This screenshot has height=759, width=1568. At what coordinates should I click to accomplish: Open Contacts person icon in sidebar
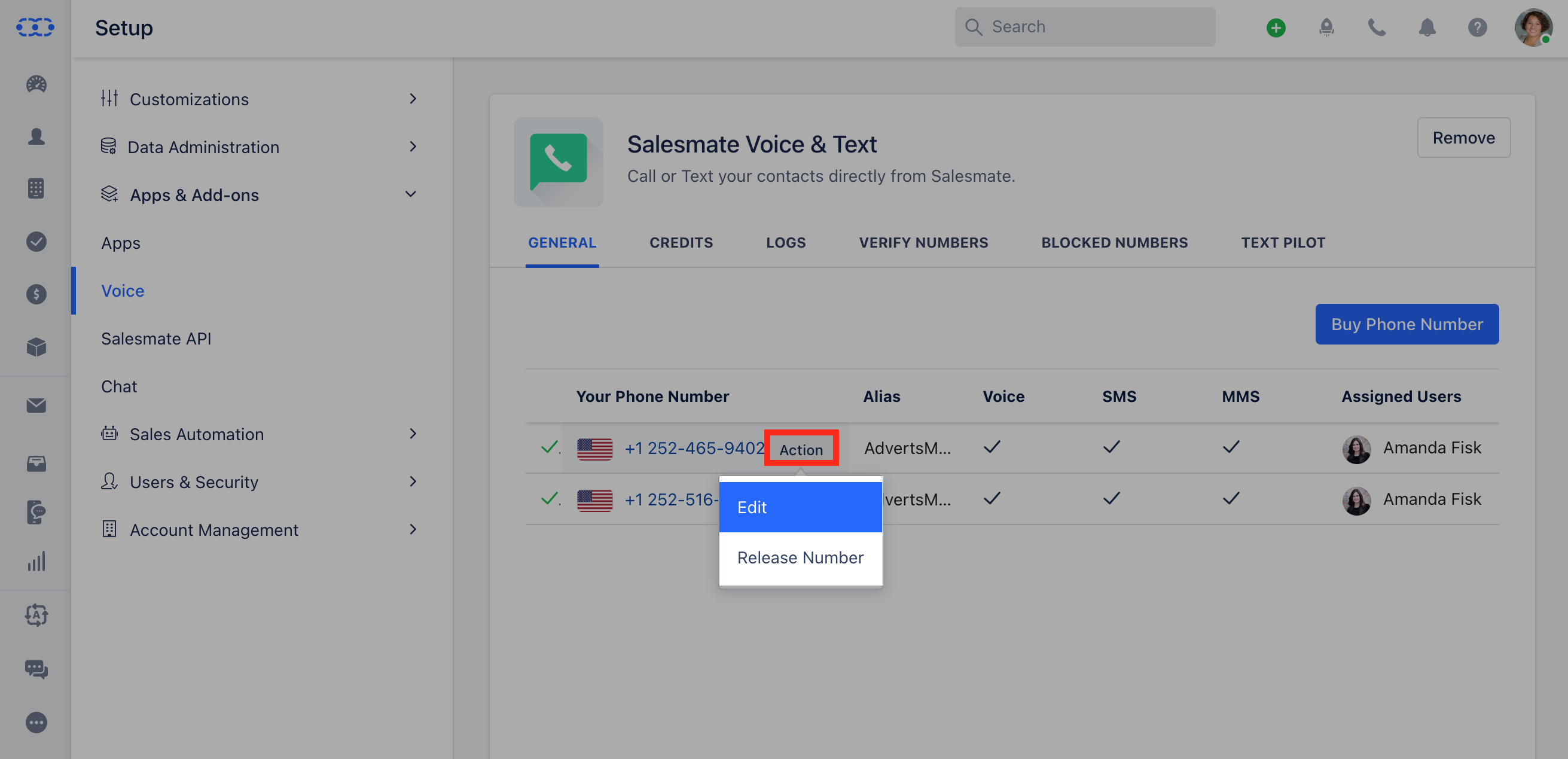click(x=36, y=136)
